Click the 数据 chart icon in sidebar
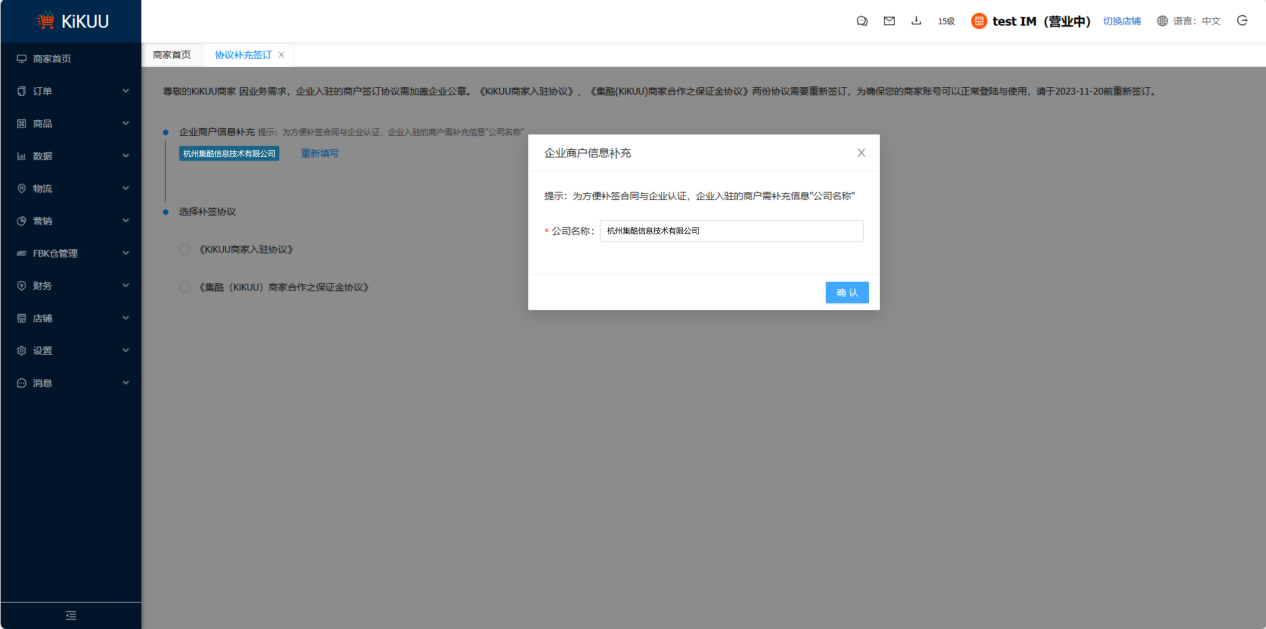Image resolution: width=1266 pixels, height=629 pixels. [22, 156]
